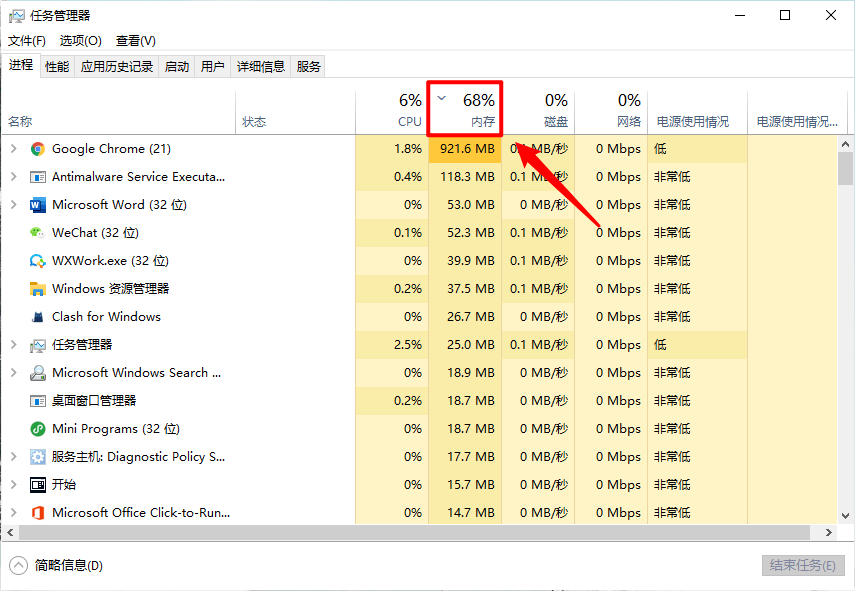Select the Microsoft Windows Search icon

(x=38, y=372)
